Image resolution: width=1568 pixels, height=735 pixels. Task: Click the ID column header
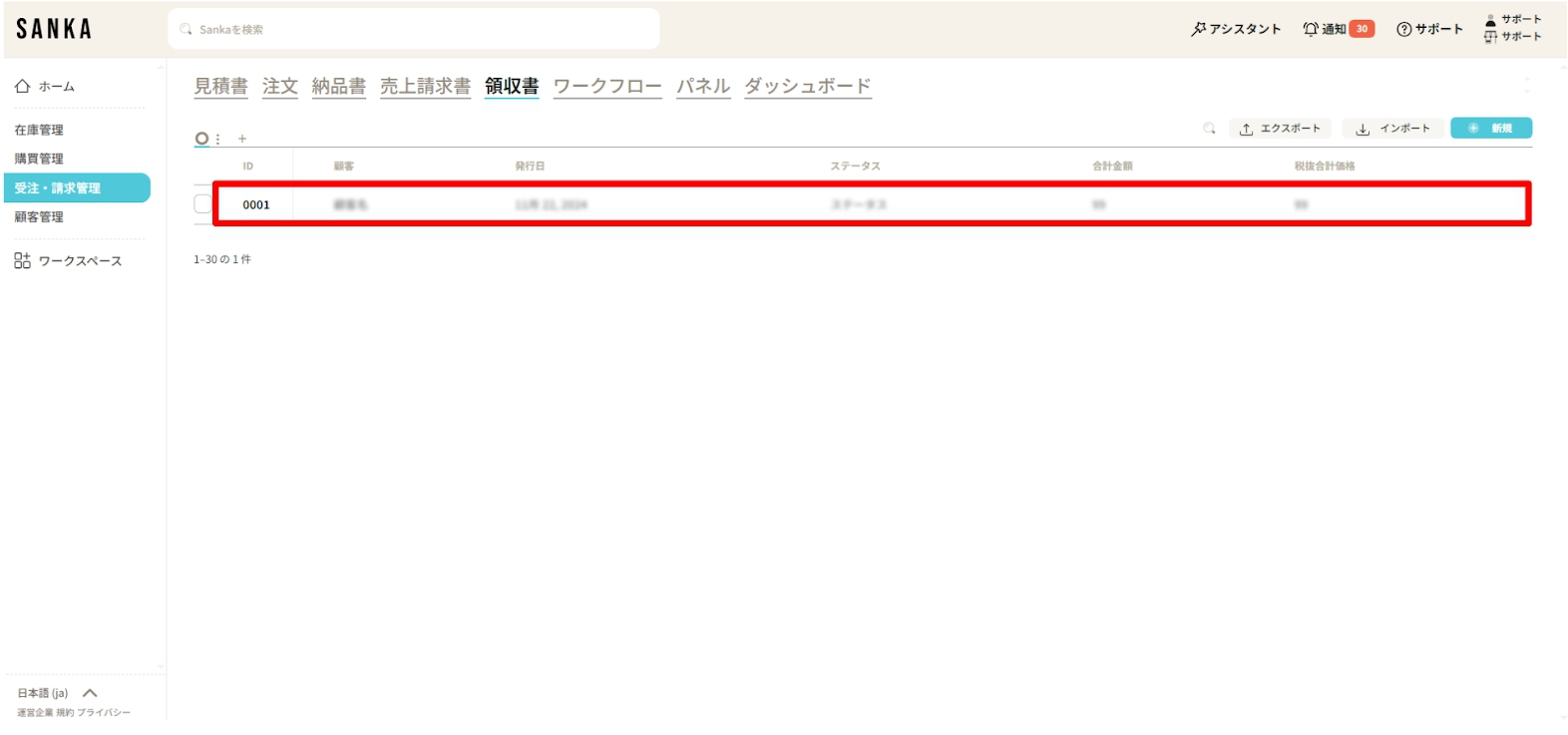248,167
